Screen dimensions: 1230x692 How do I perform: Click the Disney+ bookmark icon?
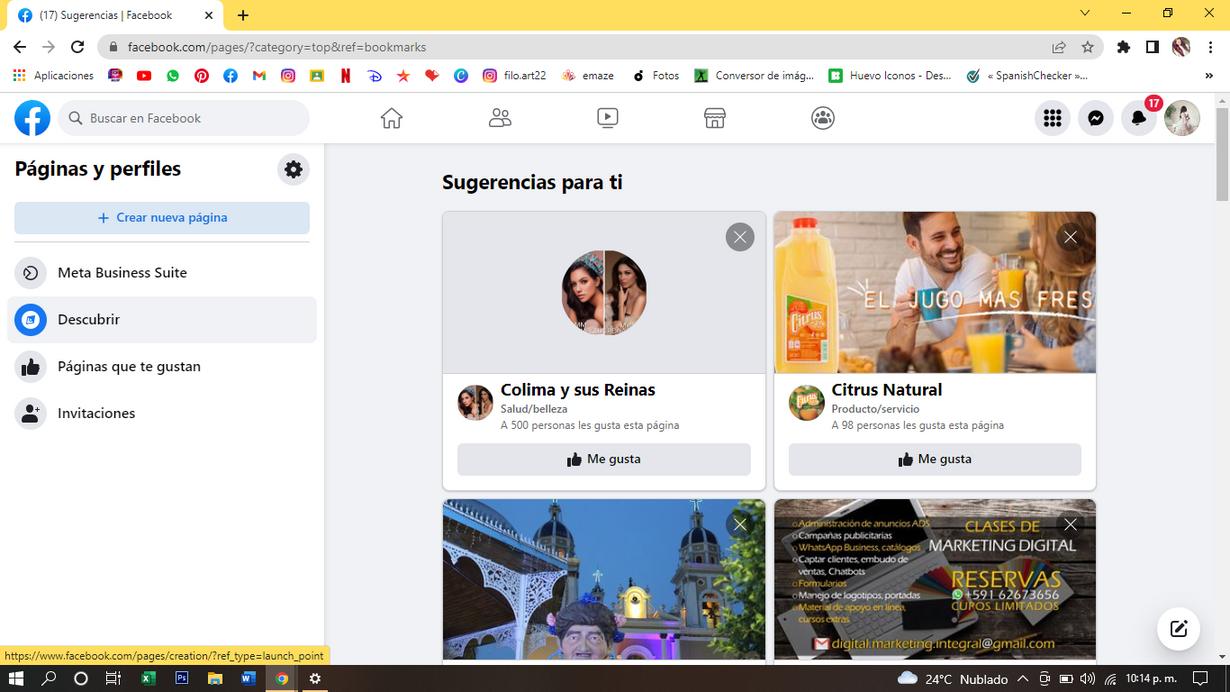click(x=374, y=75)
